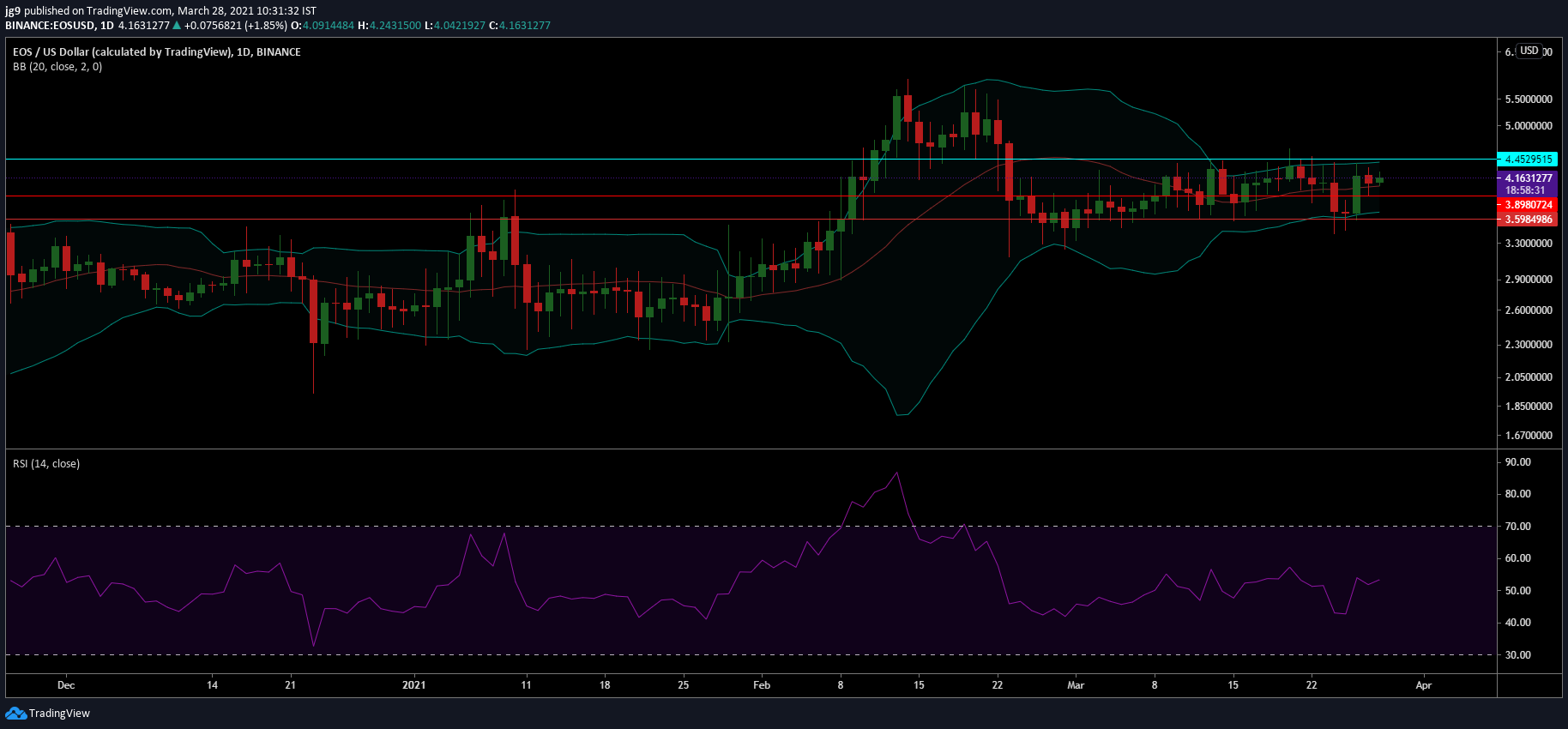1568x729 pixels.
Task: Click the TradingView cloud logo icon
Action: coord(15,714)
